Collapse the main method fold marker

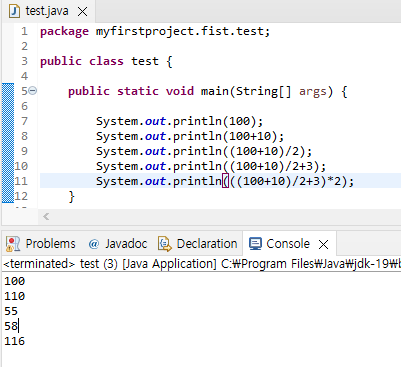pyautogui.click(x=32, y=90)
